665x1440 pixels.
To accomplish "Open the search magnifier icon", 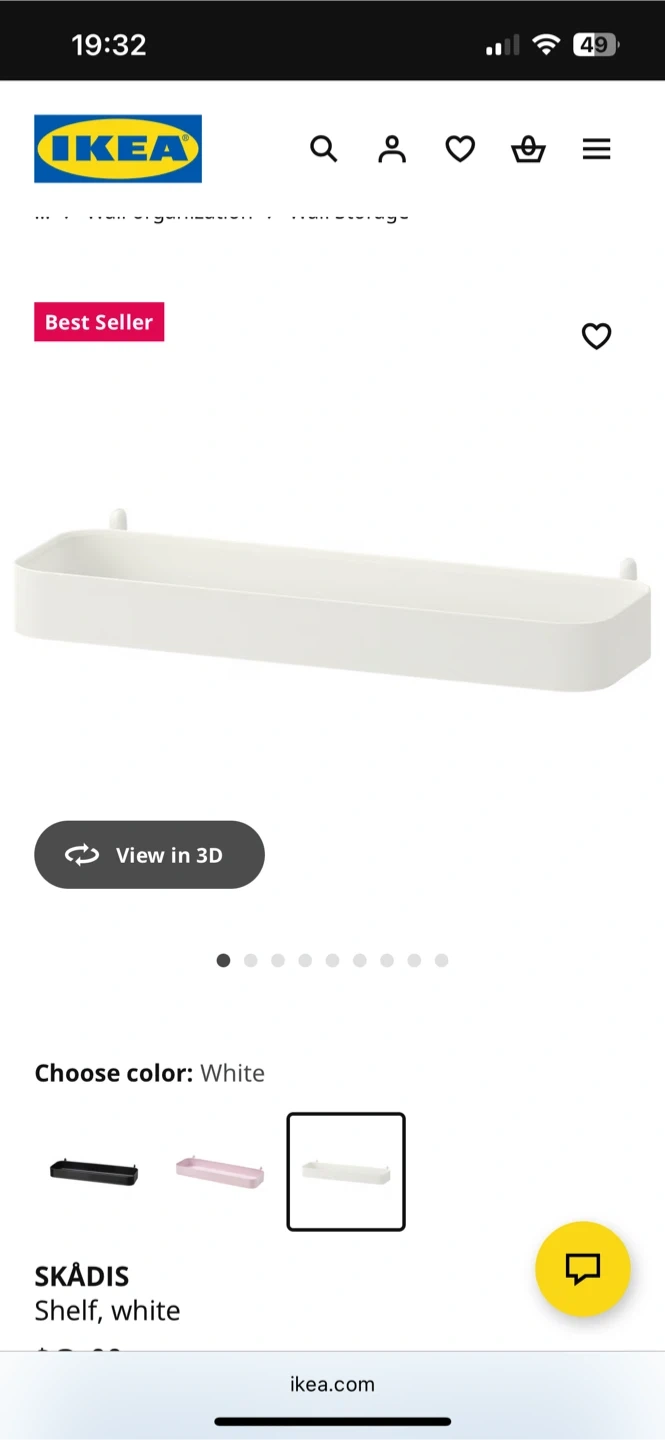I will (323, 149).
